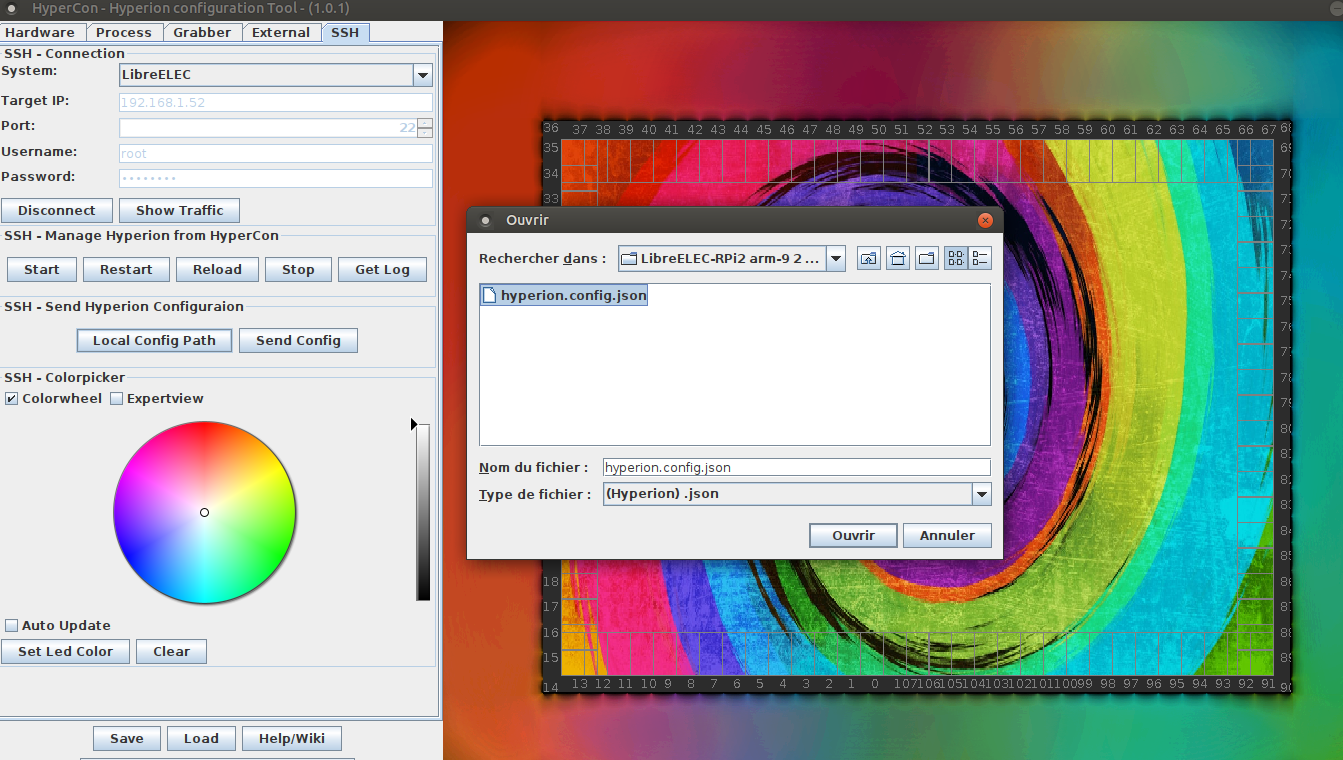
Task: Stop Hyperion with the Stop button
Action: pos(298,269)
